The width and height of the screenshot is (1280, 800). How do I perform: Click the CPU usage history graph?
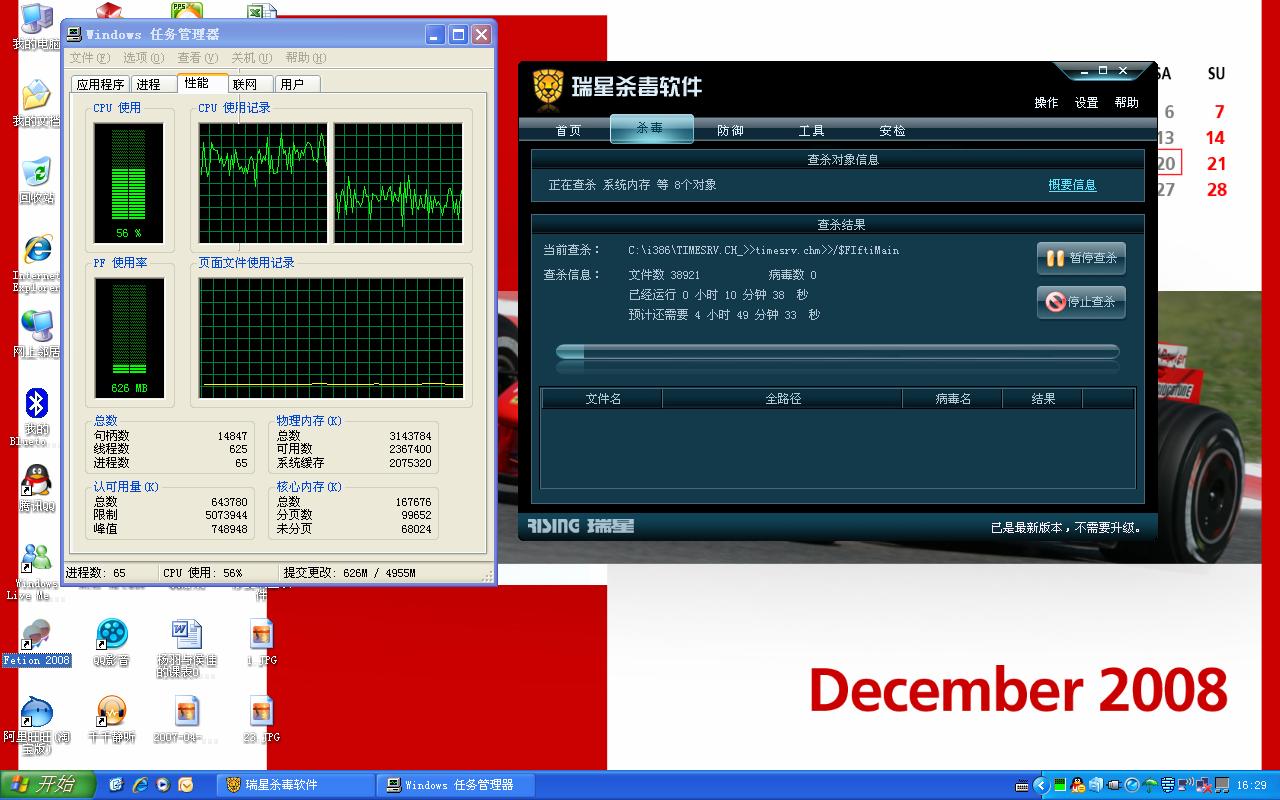coord(331,183)
